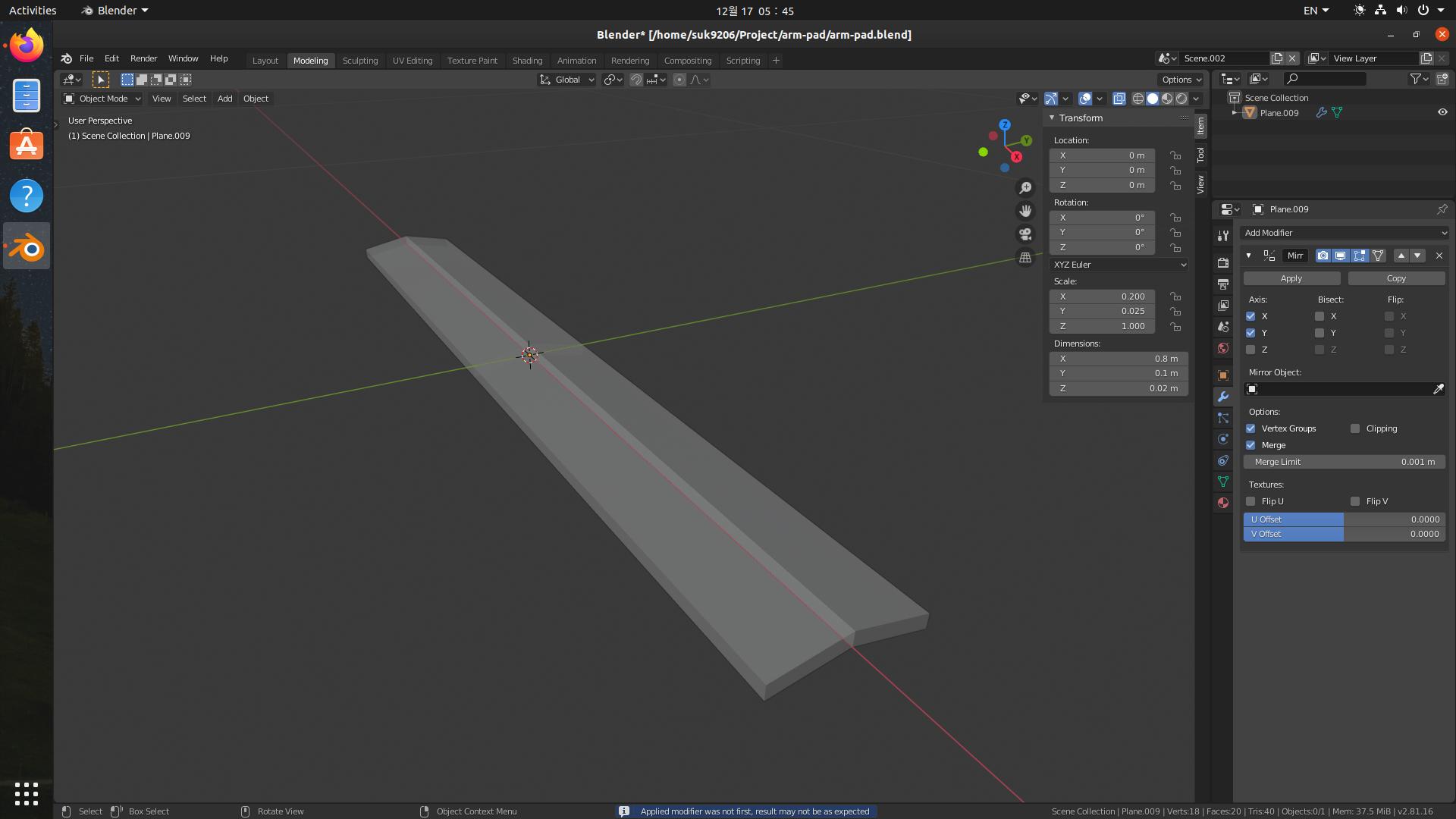Open the View Layer properties tab icon
The width and height of the screenshot is (1456, 819).
(1222, 305)
